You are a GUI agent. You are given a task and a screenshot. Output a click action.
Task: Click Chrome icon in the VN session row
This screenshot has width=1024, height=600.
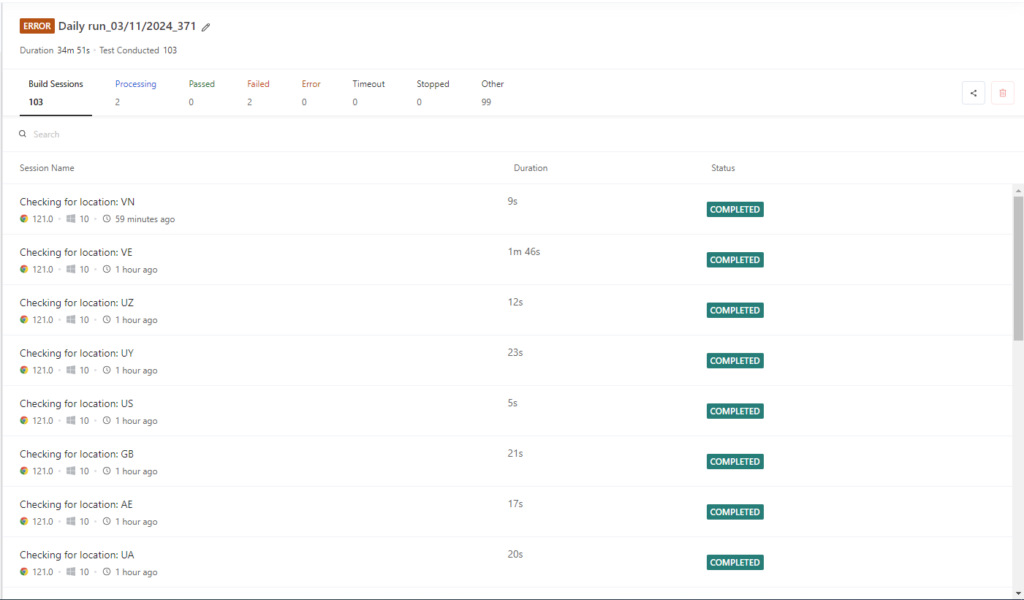point(24,219)
